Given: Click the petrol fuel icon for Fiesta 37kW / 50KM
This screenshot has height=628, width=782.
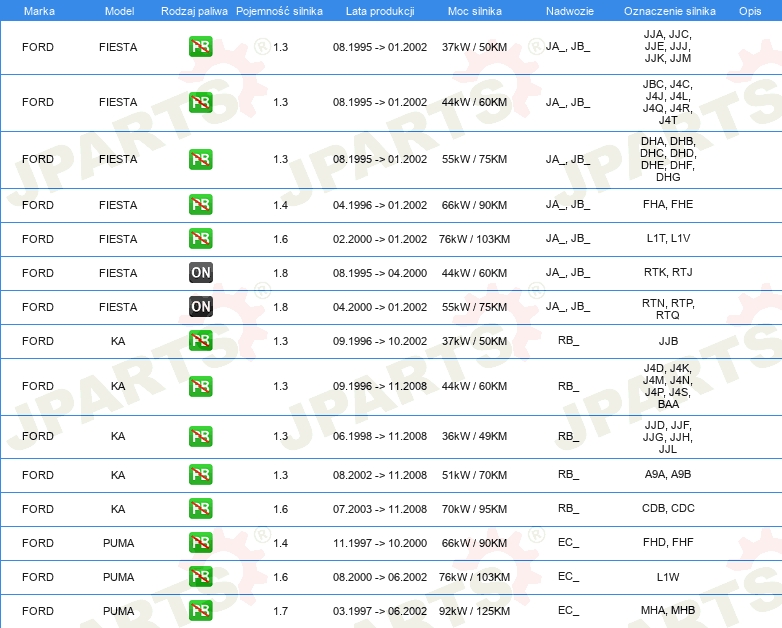Looking at the screenshot, I should pos(200,47).
